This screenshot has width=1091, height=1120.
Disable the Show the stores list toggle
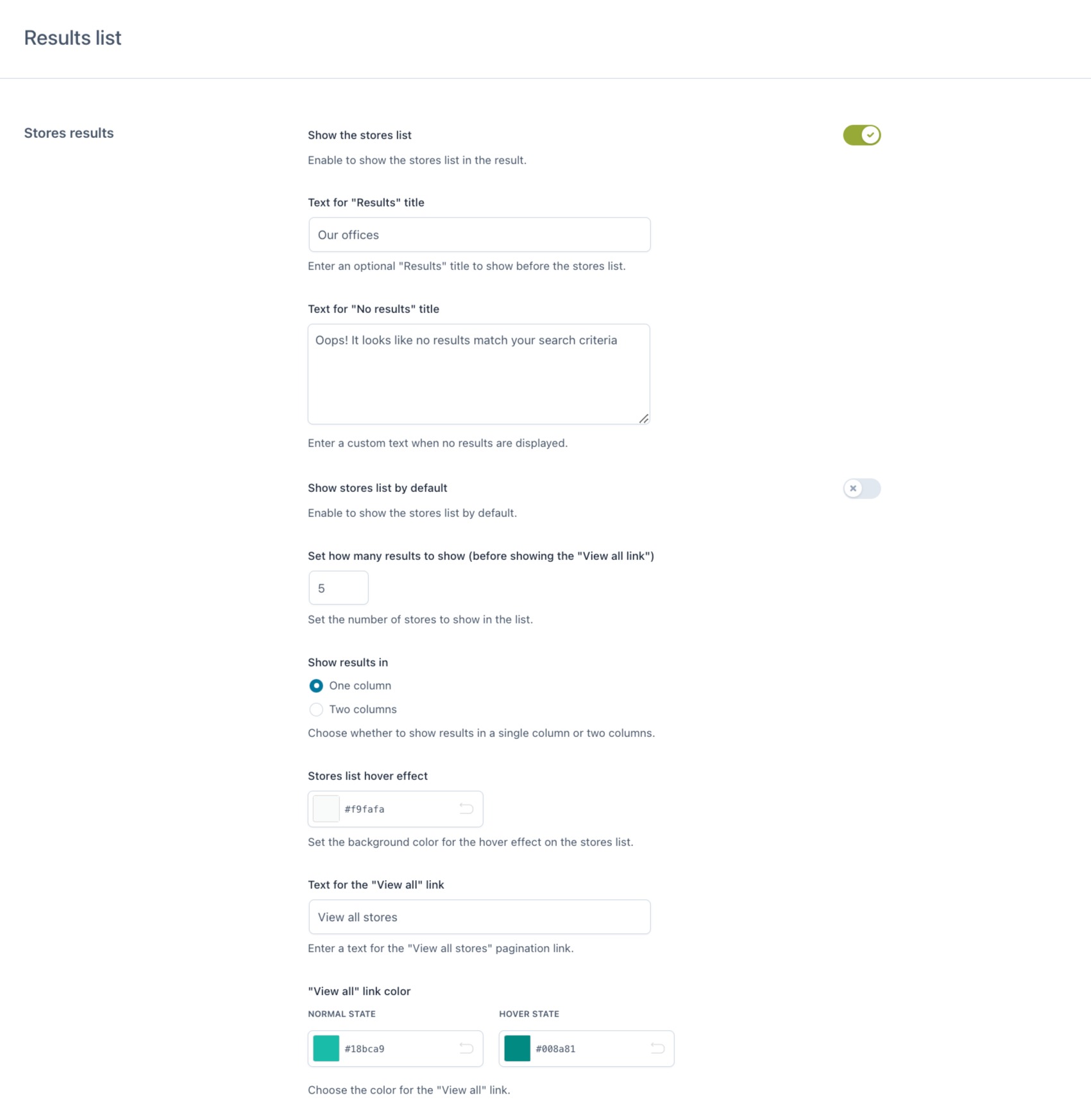[861, 135]
